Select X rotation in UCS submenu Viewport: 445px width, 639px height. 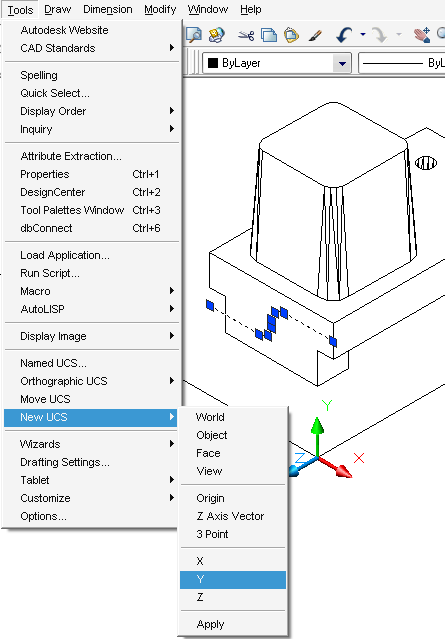click(233, 561)
